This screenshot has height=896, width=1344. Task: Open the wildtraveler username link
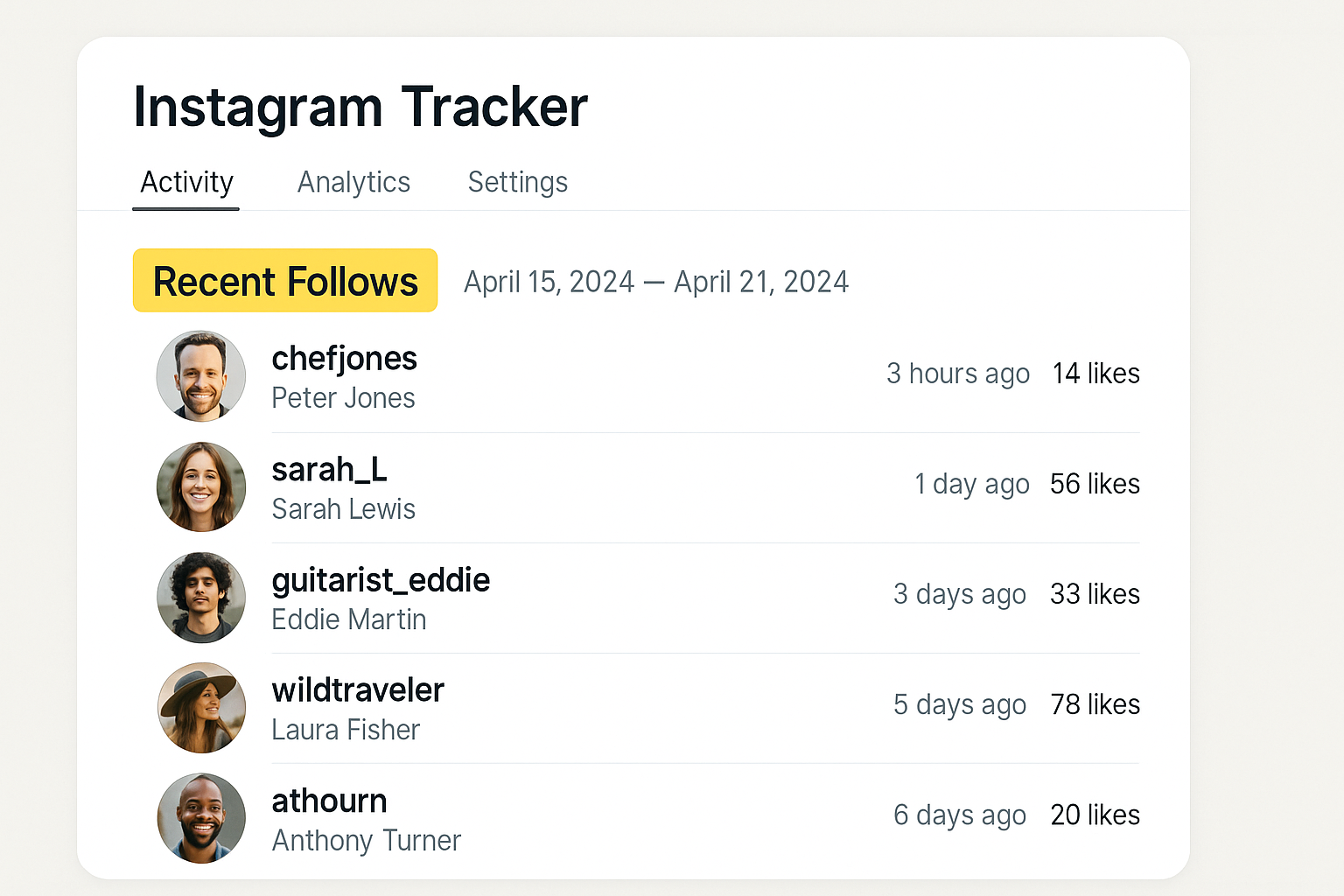point(358,690)
